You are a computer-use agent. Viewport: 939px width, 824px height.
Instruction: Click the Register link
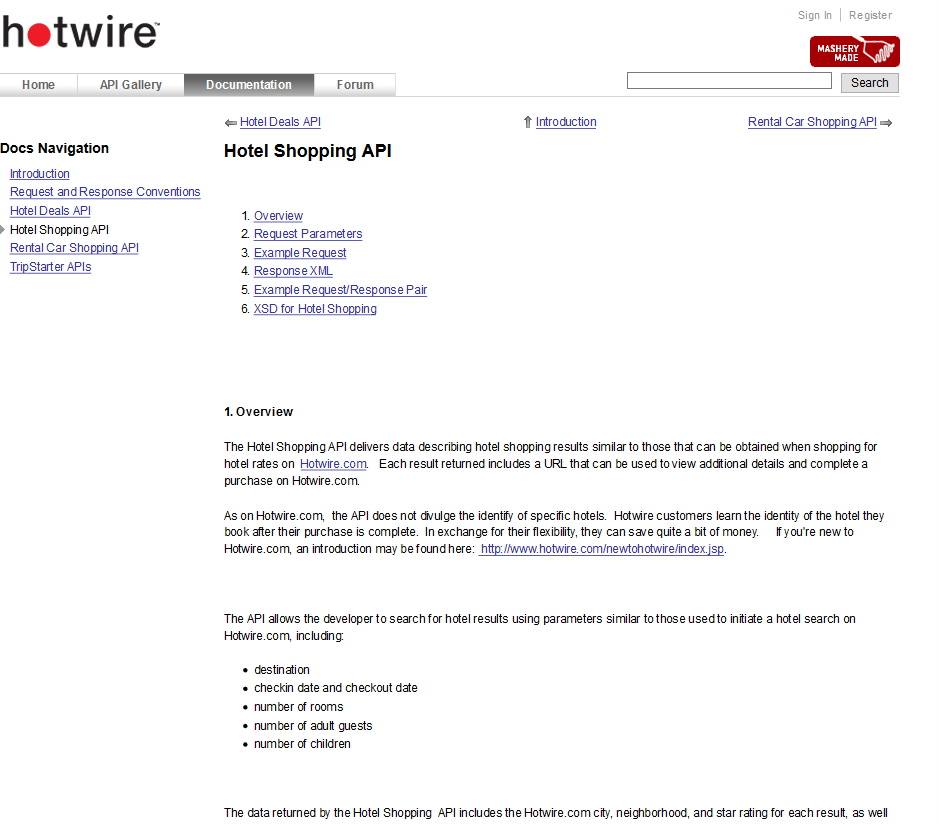tap(870, 15)
